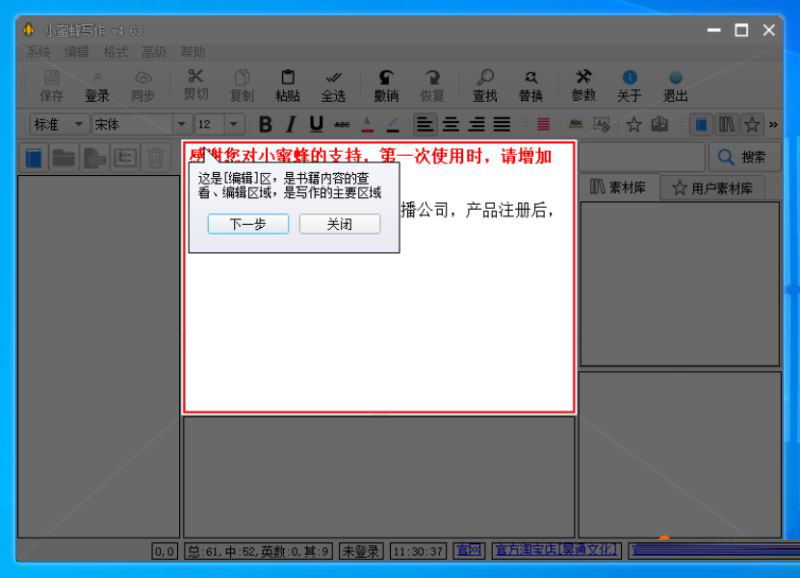
Task: Open 查找 (Find) magnifier tool
Action: (485, 86)
